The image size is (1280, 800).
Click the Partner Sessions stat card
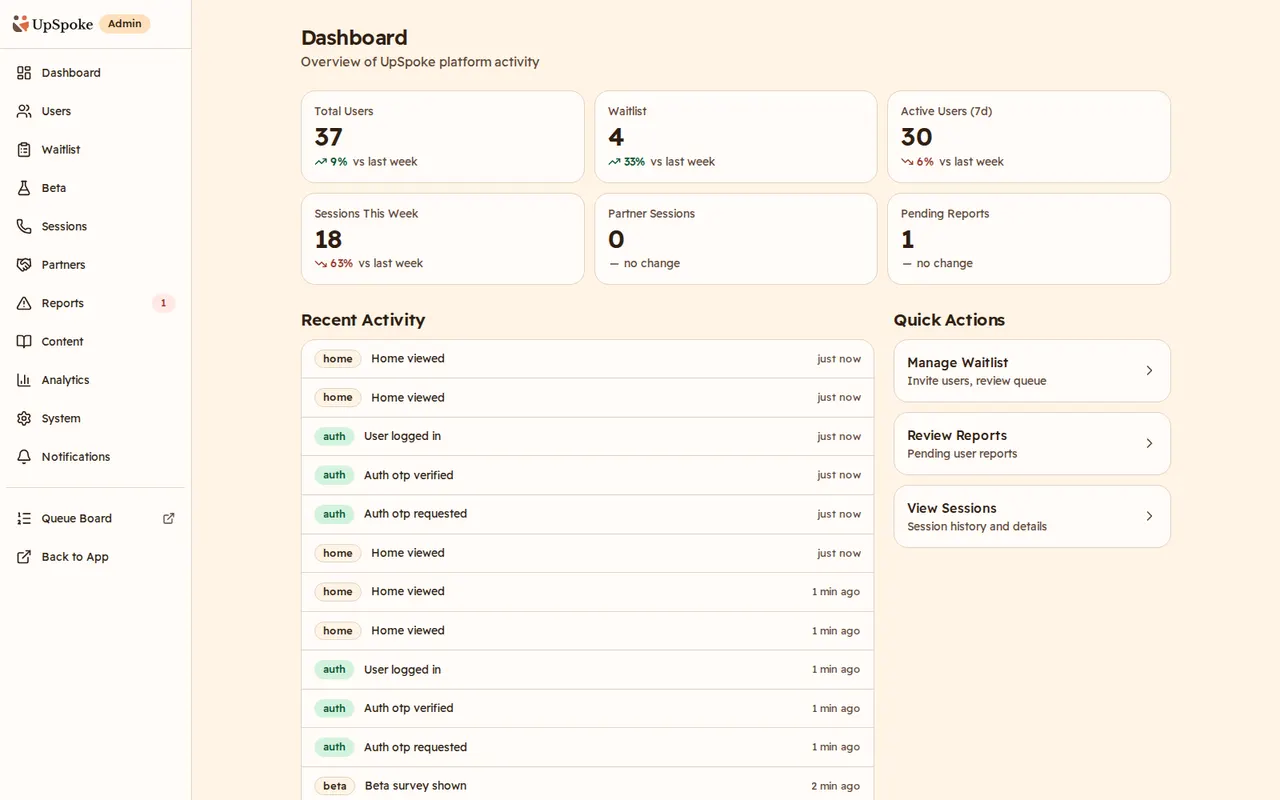tap(736, 239)
